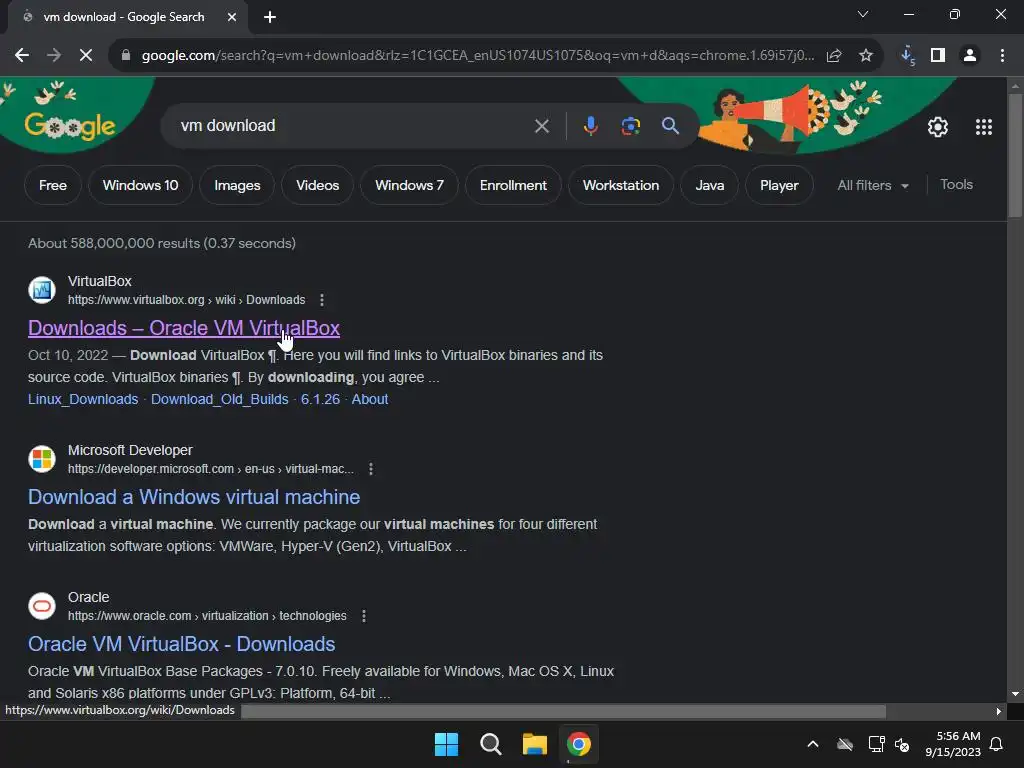Screen dimensions: 1024x768
Task: Open the About sitelink
Action: point(370,399)
